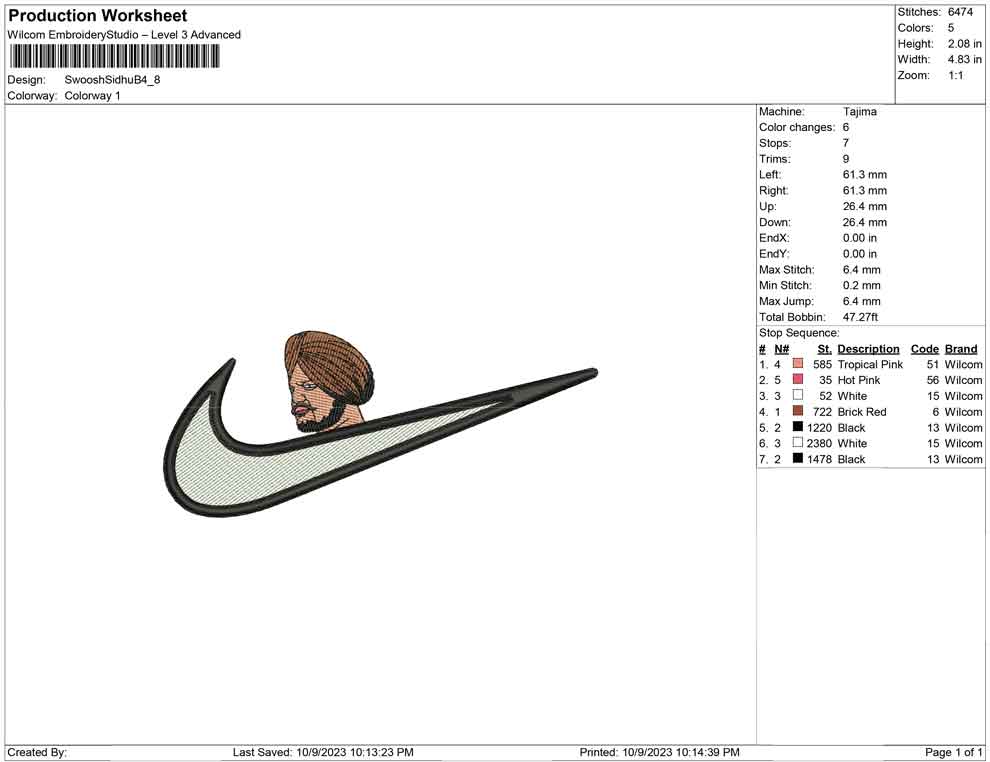The height and width of the screenshot is (762, 990).
Task: Click the Max Jump value '6.4 mm'
Action: pos(862,301)
